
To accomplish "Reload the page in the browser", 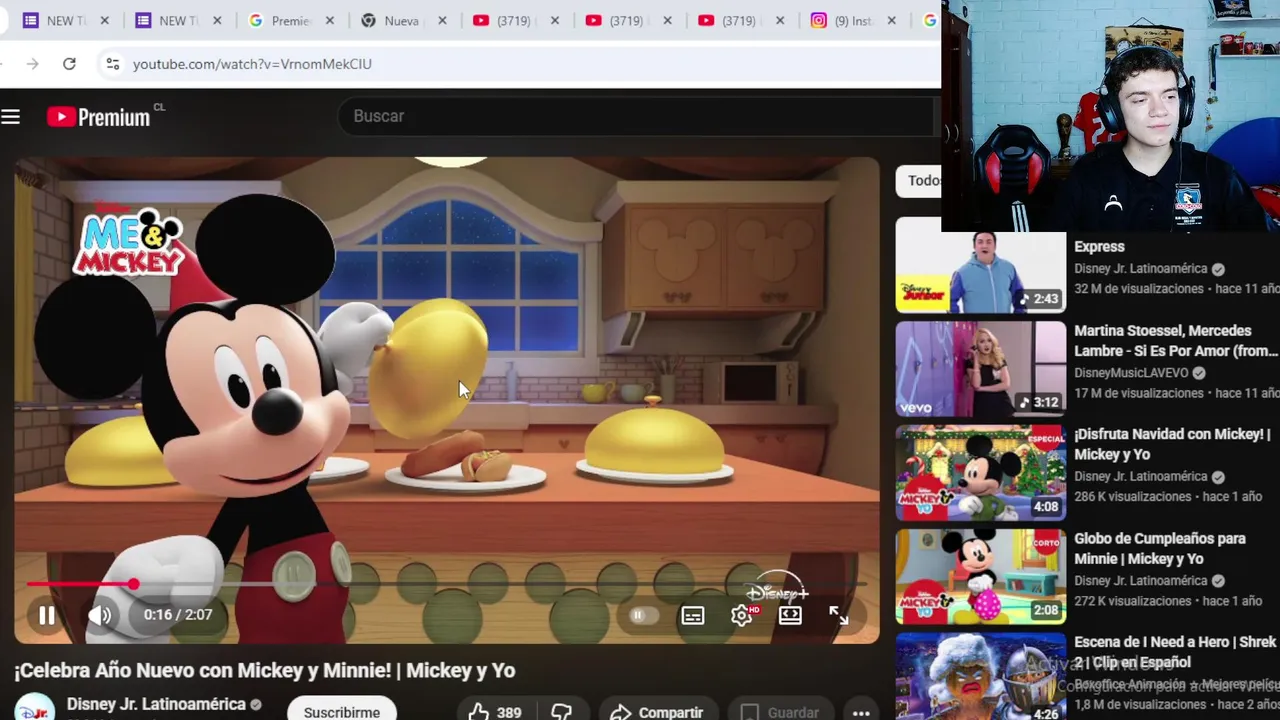I will (69, 64).
